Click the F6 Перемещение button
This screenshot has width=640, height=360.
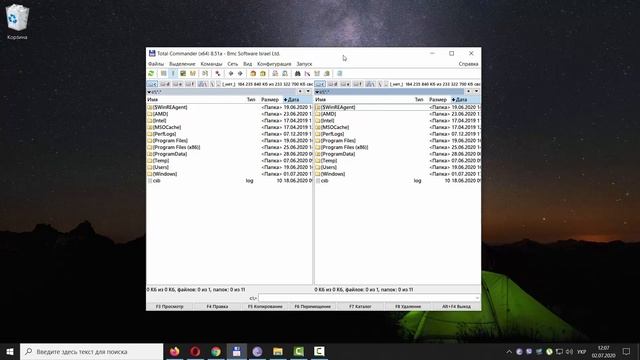pos(313,307)
